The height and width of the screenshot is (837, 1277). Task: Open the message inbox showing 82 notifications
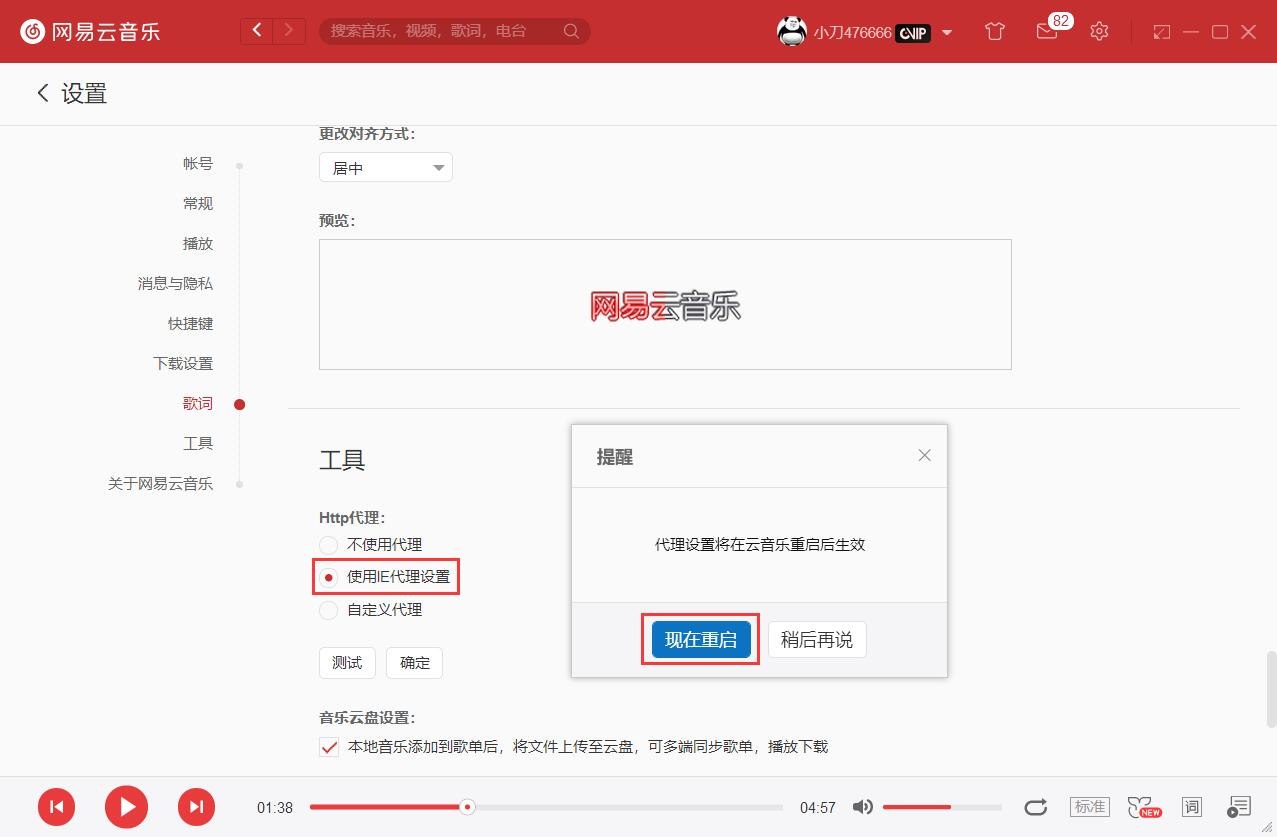[x=1047, y=31]
